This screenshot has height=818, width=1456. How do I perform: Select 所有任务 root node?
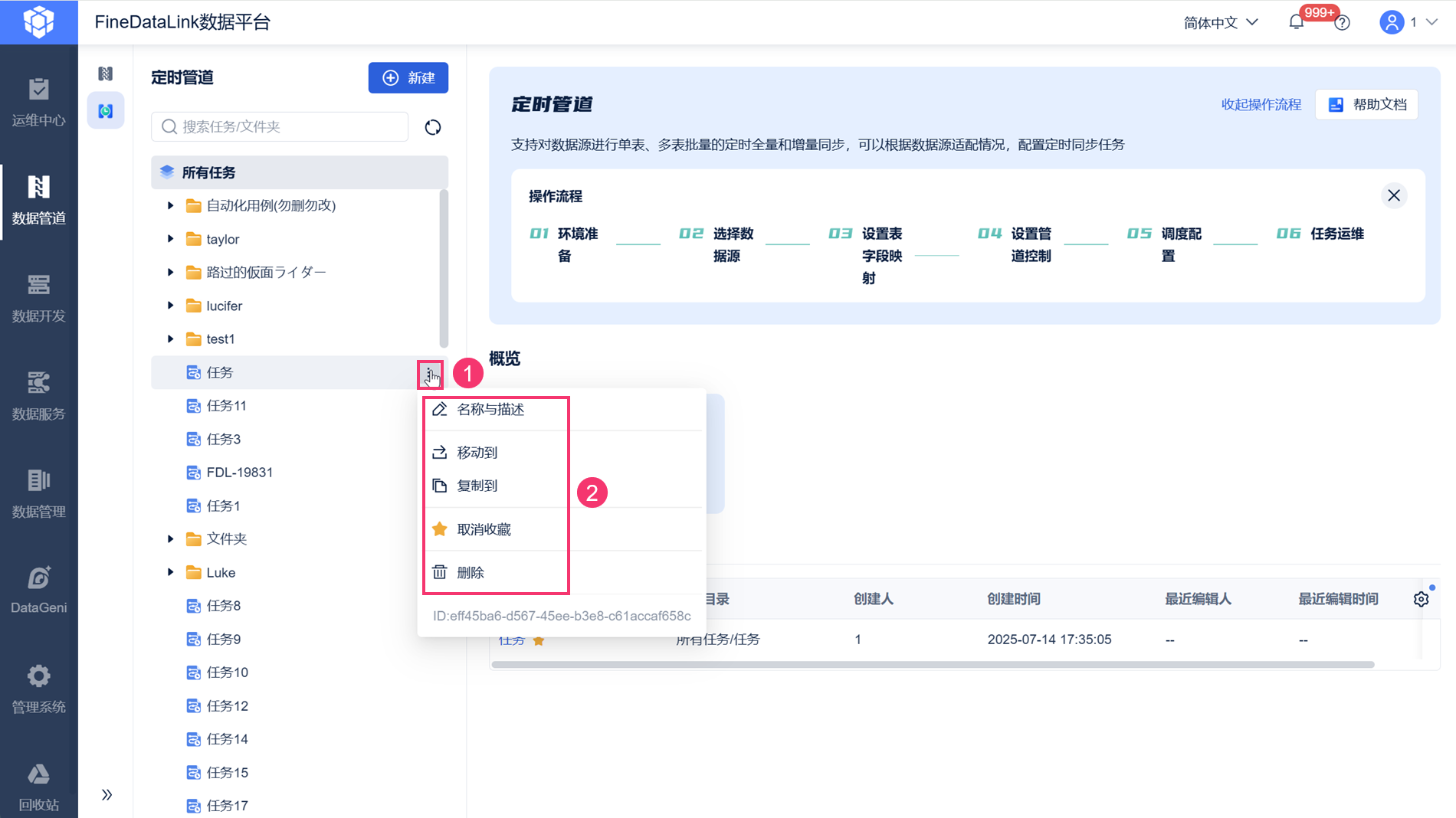click(x=300, y=172)
